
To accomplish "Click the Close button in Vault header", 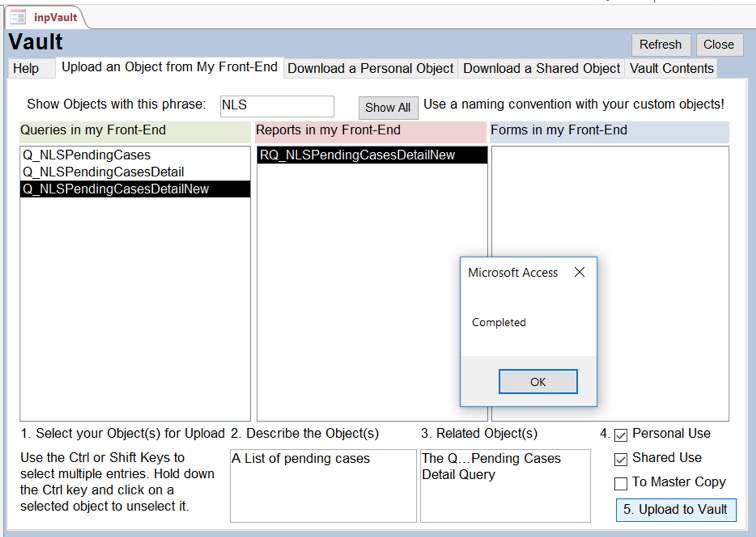I will click(x=718, y=44).
